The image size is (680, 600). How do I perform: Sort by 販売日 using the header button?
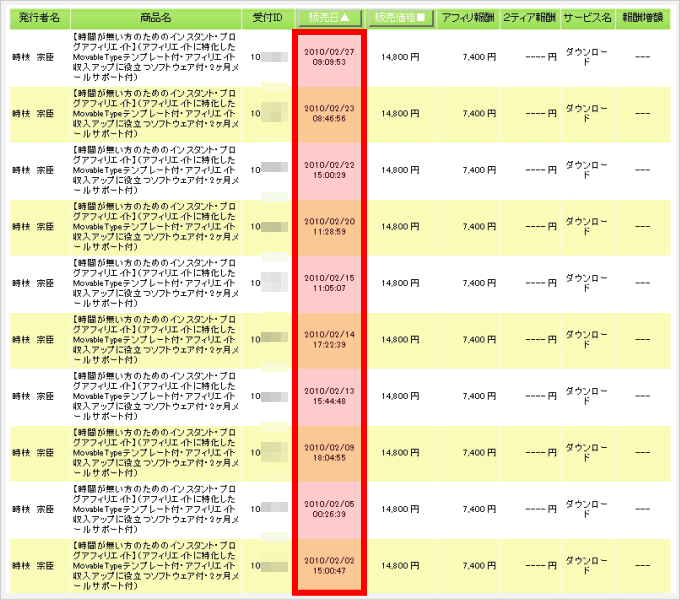329,18
